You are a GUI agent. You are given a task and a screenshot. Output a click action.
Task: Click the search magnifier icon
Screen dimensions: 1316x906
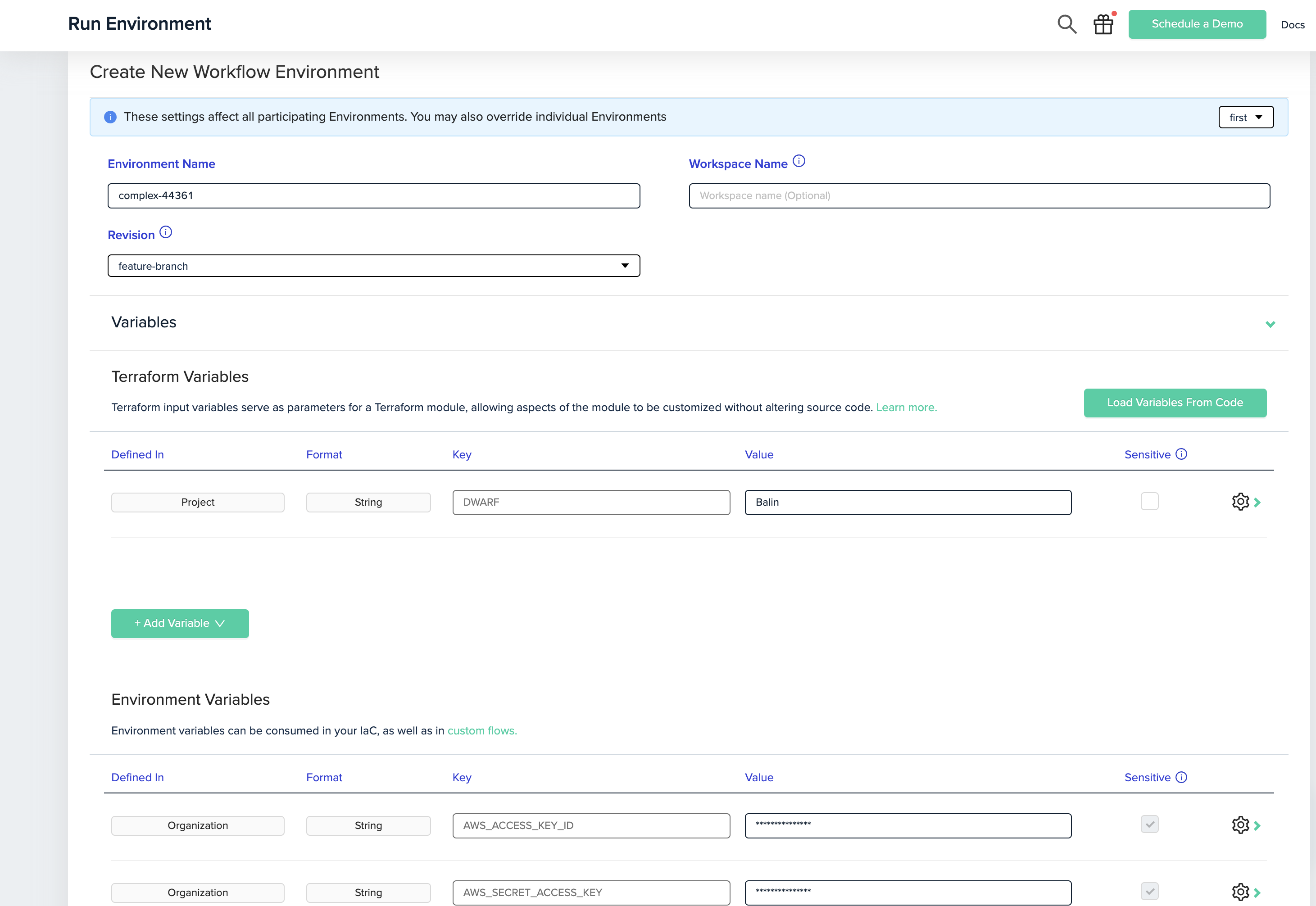(1067, 24)
